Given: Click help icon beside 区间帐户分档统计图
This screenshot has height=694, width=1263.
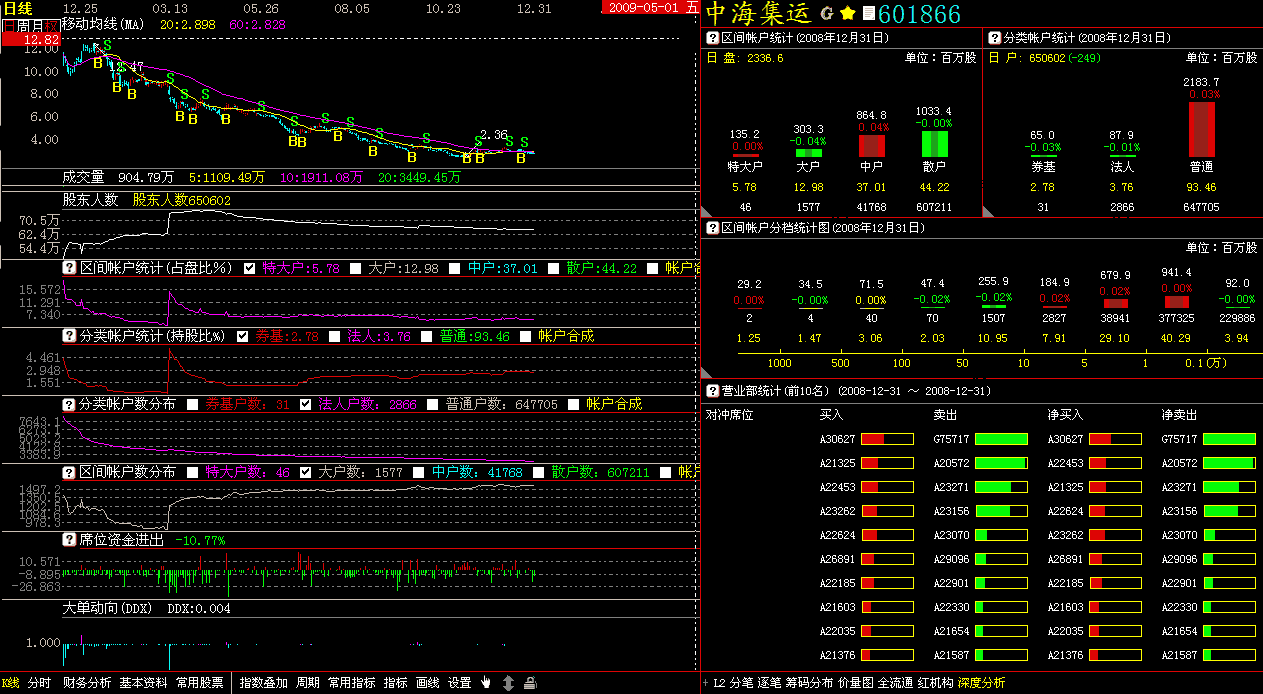Looking at the screenshot, I should pos(713,229).
